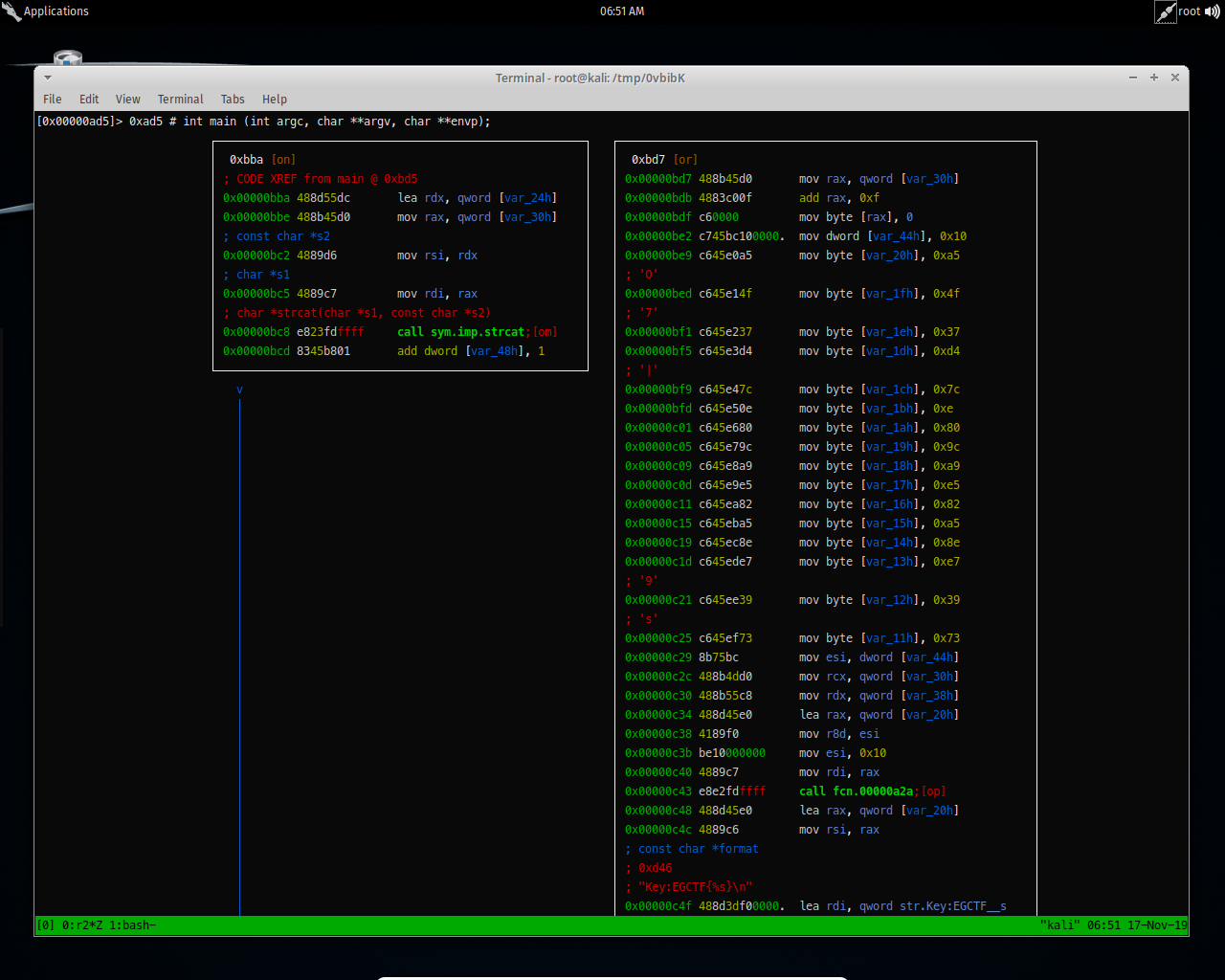Click mov byte [var_1ch], 0x7c
This screenshot has height=980, width=1225.
coord(880,390)
